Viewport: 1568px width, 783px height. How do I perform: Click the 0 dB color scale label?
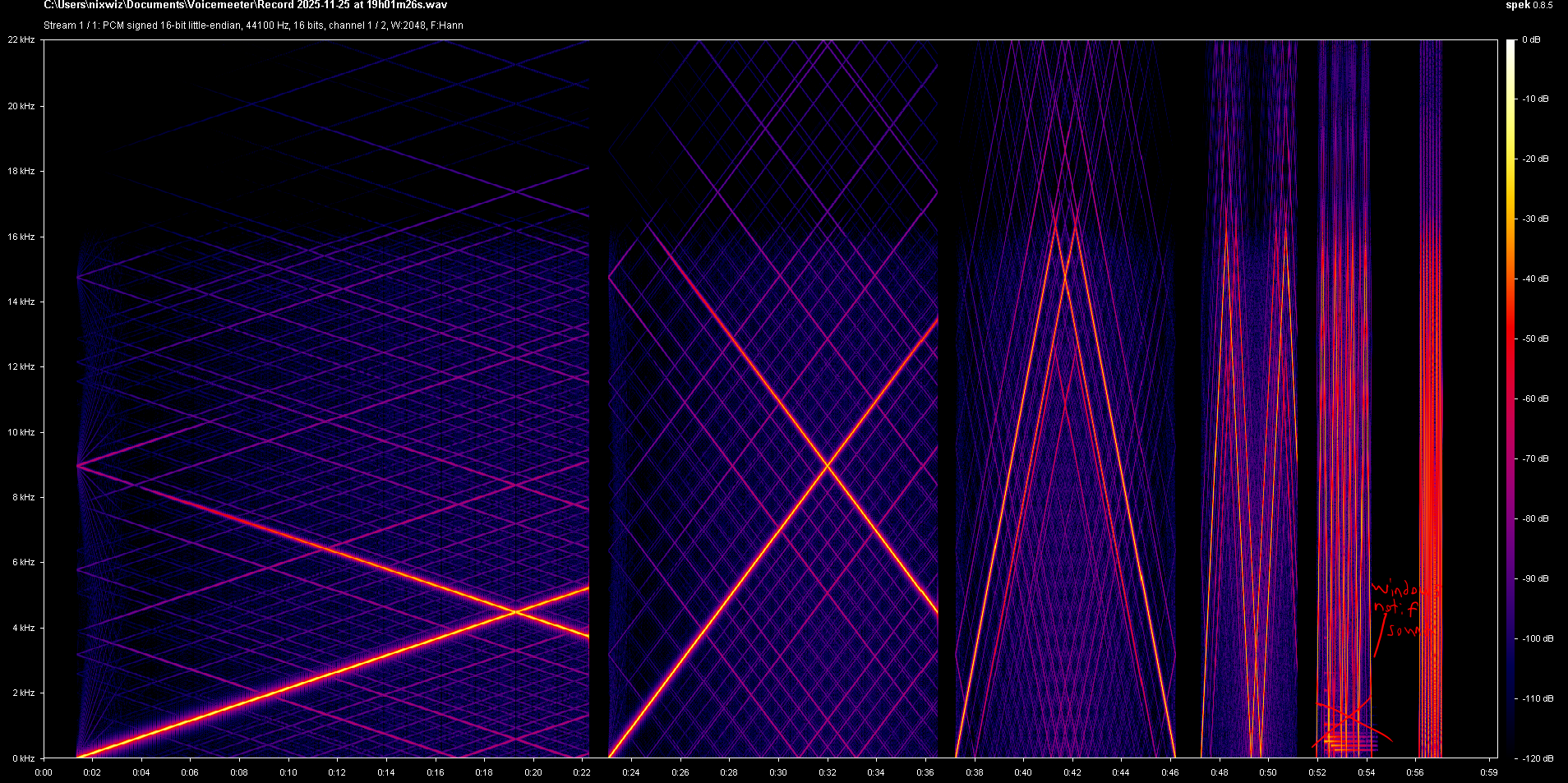point(1531,40)
